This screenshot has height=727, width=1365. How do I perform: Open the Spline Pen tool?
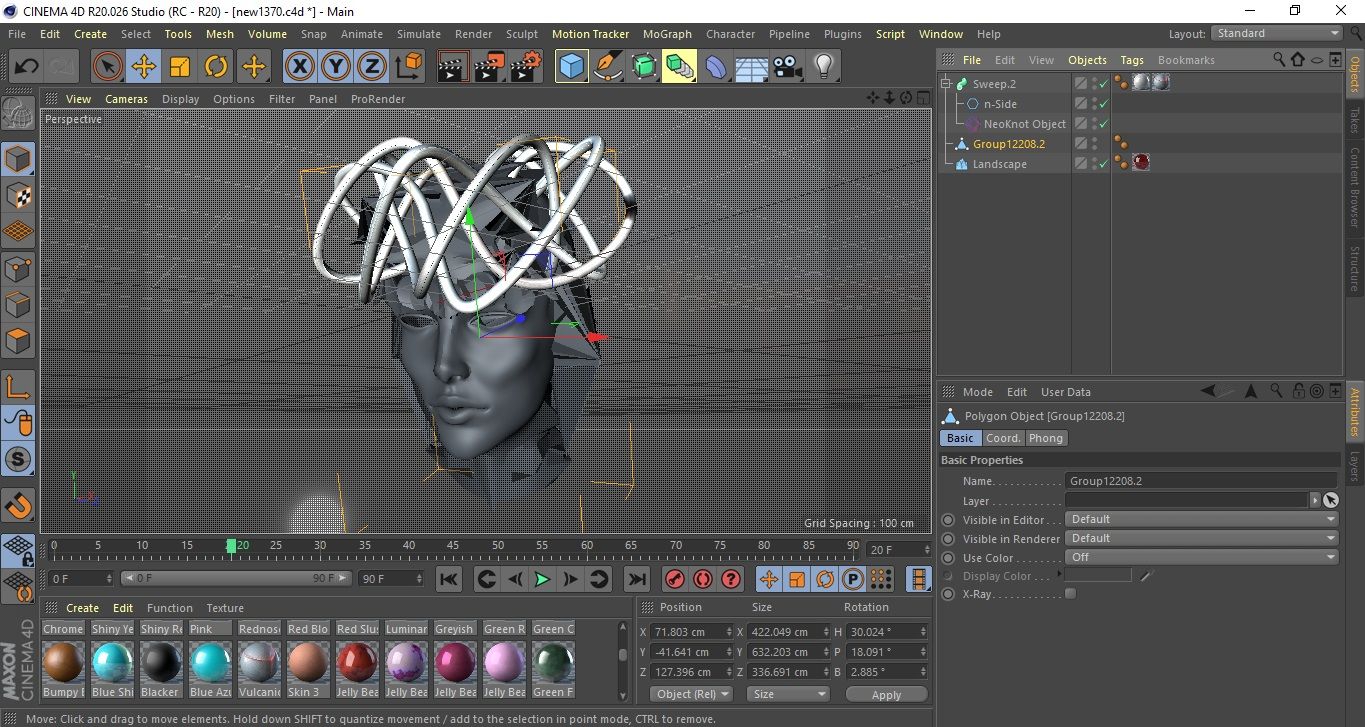(607, 67)
